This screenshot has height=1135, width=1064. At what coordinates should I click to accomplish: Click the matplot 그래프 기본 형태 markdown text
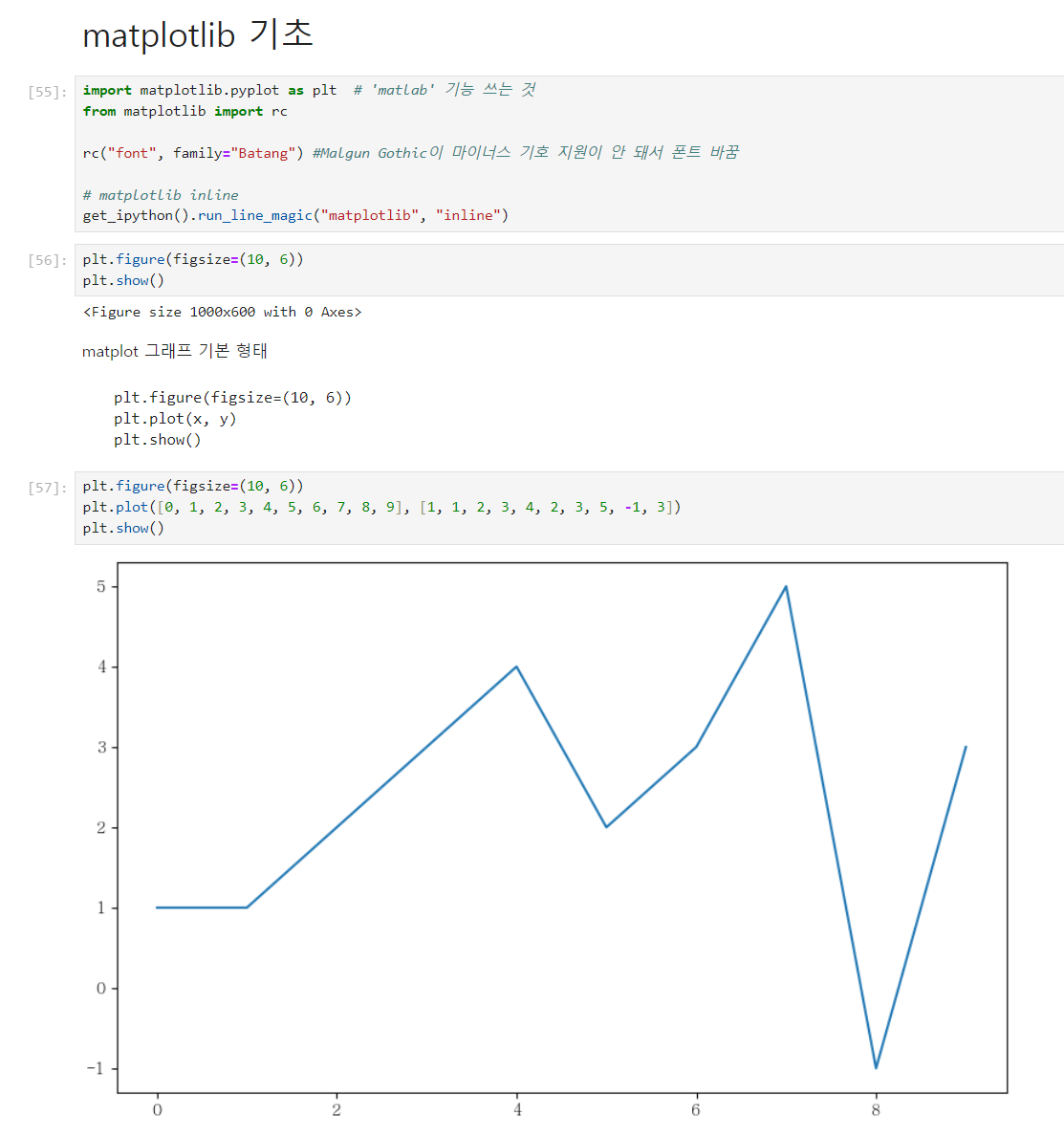(174, 351)
